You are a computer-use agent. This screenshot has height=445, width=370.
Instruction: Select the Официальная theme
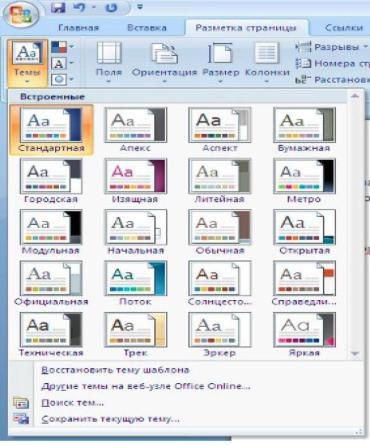(x=51, y=284)
